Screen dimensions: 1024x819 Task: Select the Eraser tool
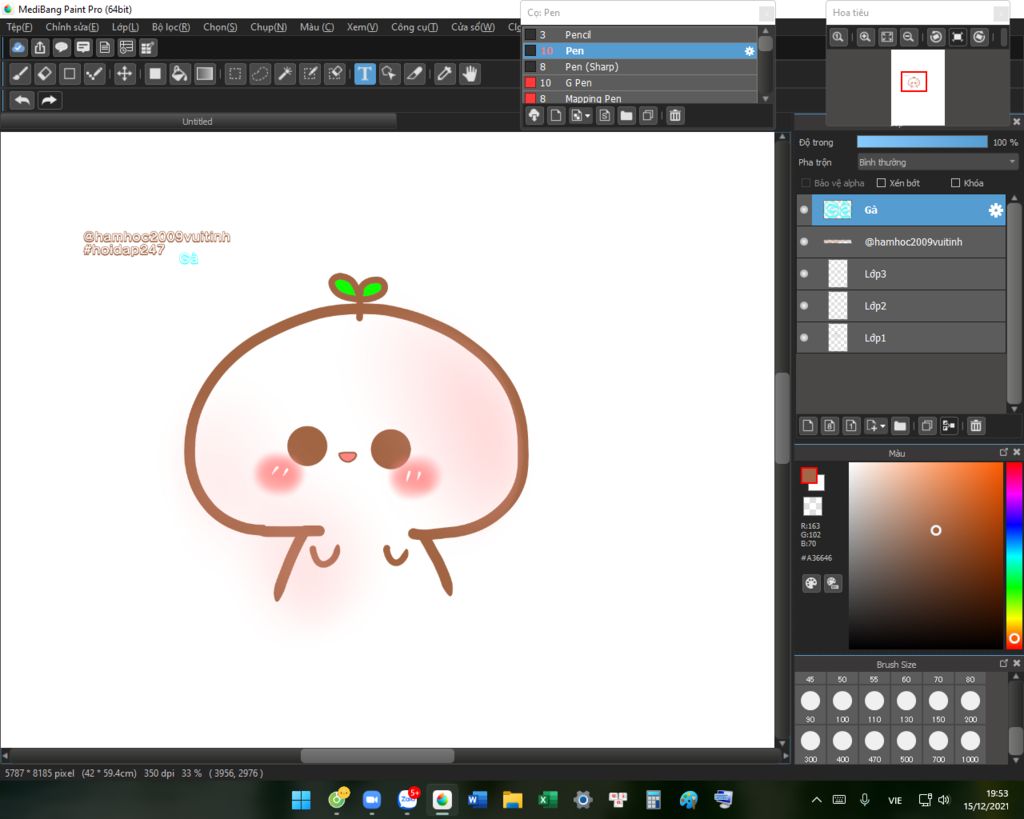(x=44, y=74)
